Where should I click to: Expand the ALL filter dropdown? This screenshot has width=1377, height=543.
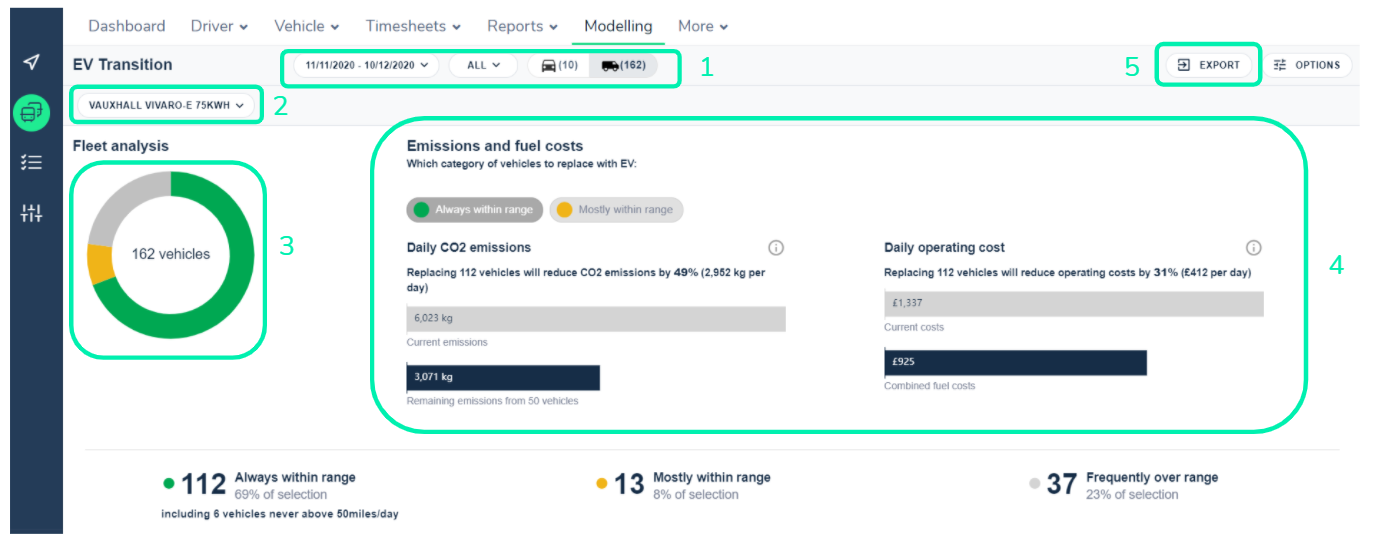pyautogui.click(x=483, y=65)
